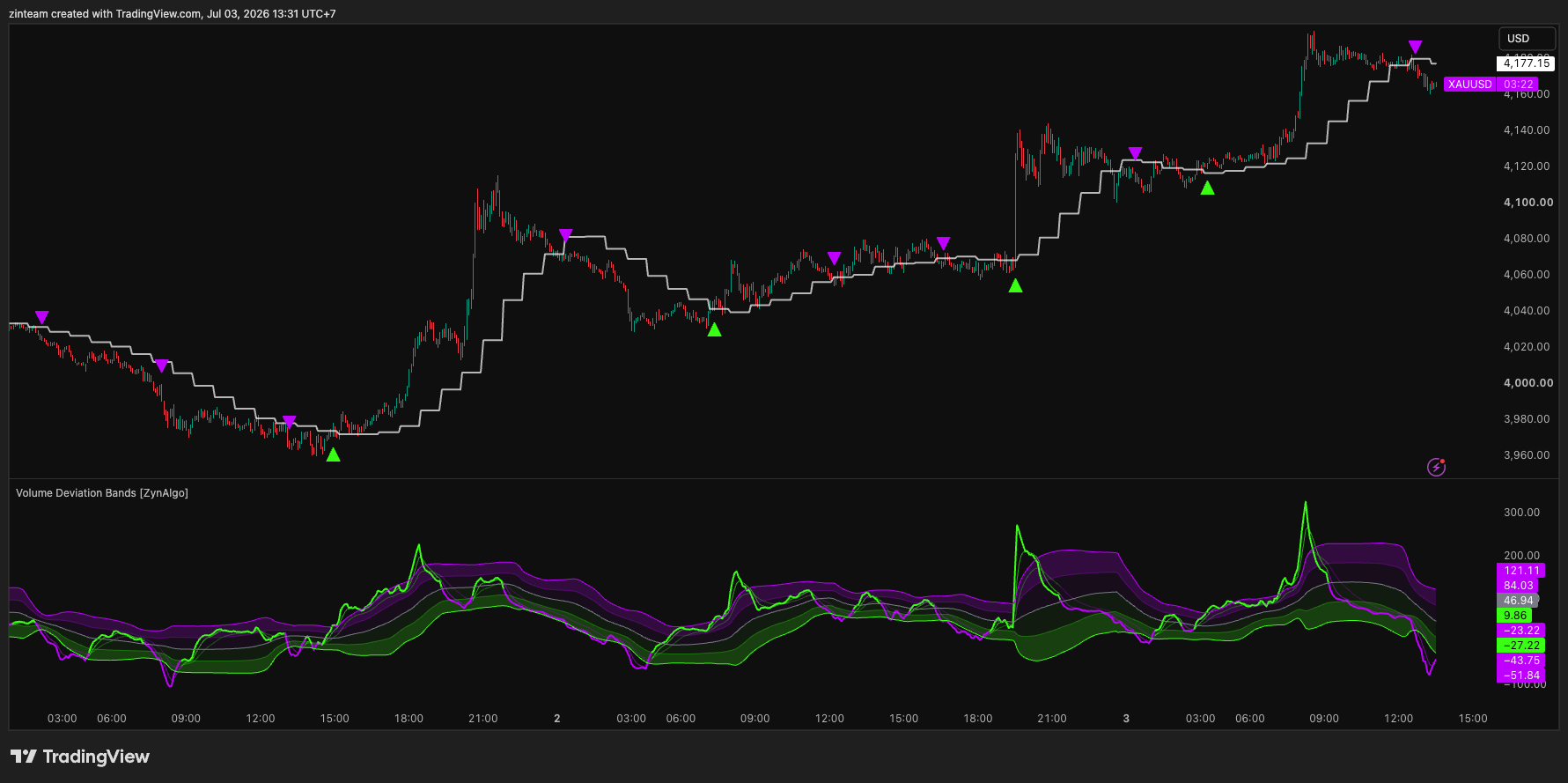Click the -43.75 purple indicator value tag
Screen dimensions: 1568x783
point(1520,661)
